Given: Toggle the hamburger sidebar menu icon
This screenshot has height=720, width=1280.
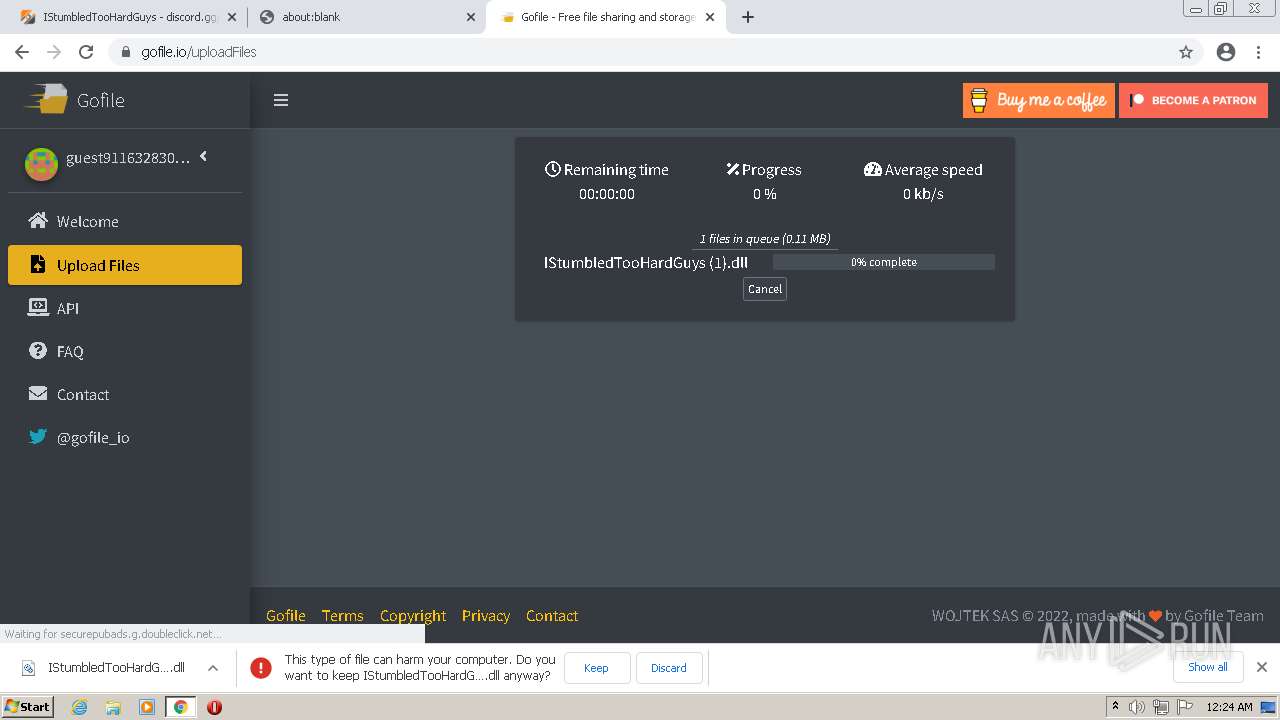Looking at the screenshot, I should tap(281, 100).
